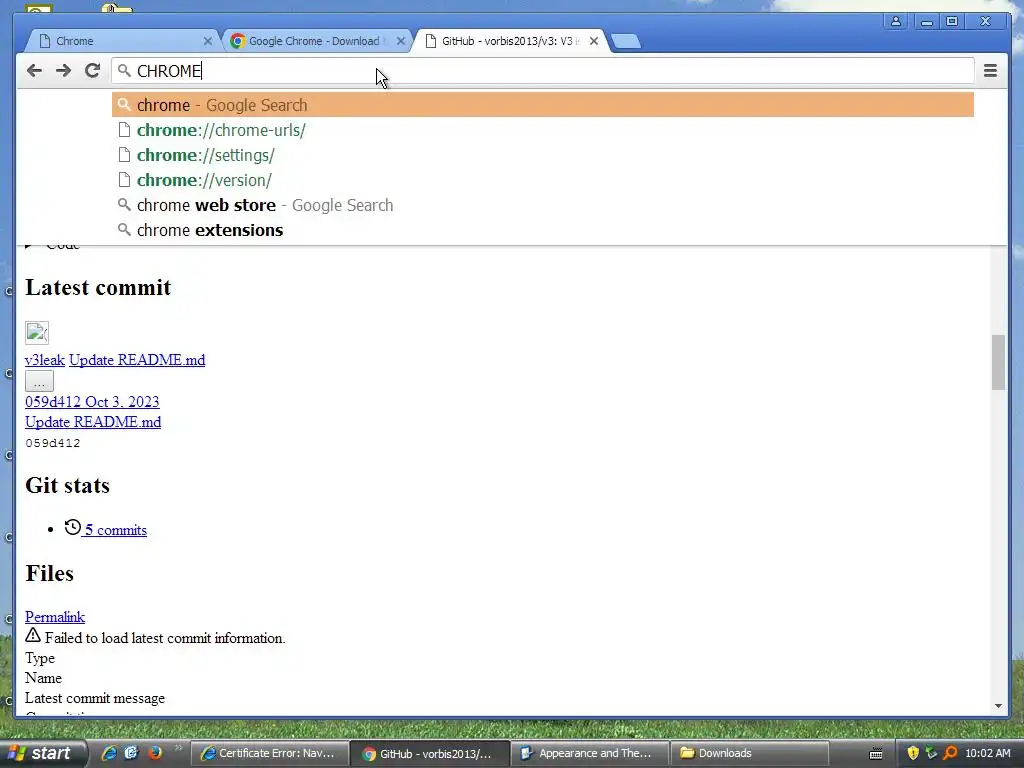Image resolution: width=1024 pixels, height=768 pixels.
Task: Open 'Update README.md' link next to v3leak
Action: [137, 360]
